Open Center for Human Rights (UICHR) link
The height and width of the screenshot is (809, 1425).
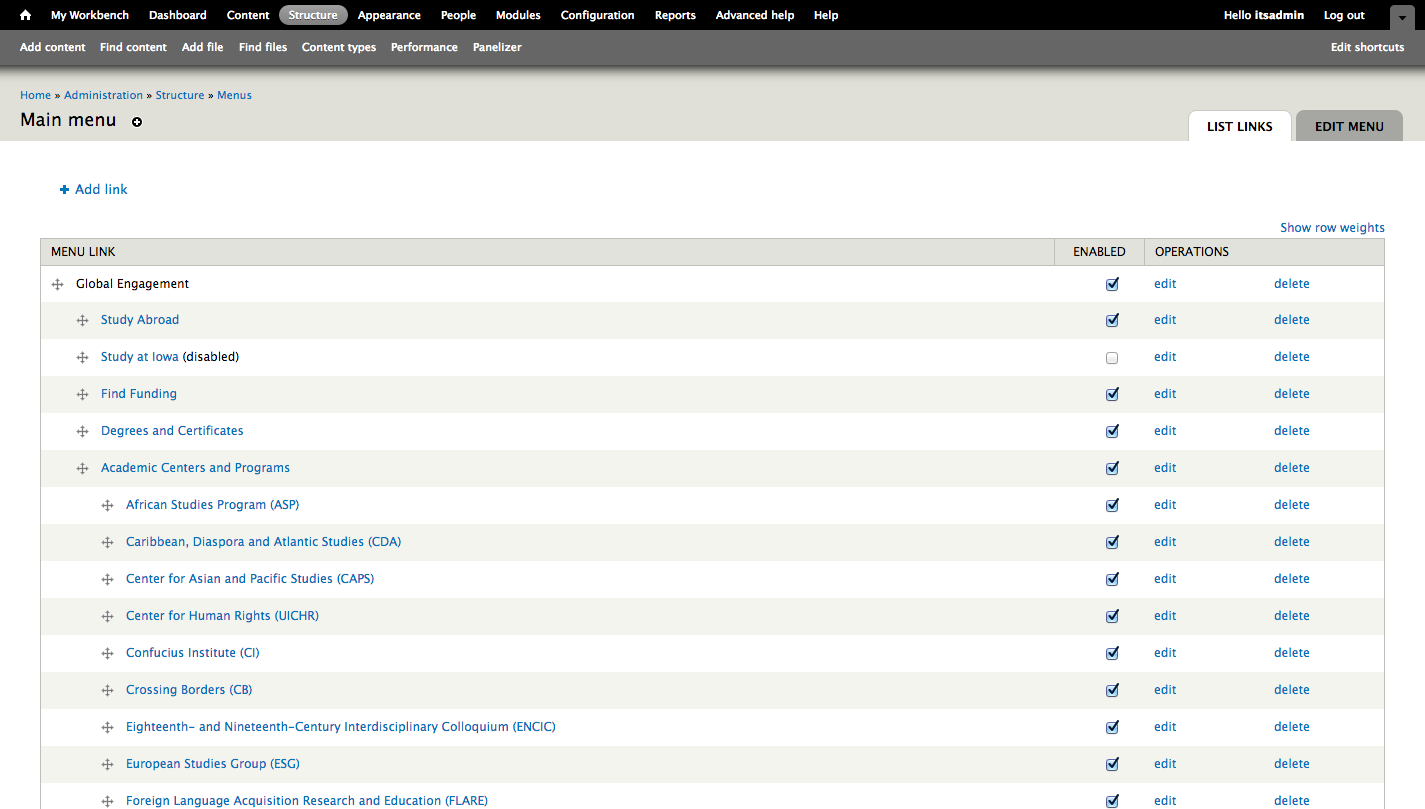click(222, 616)
